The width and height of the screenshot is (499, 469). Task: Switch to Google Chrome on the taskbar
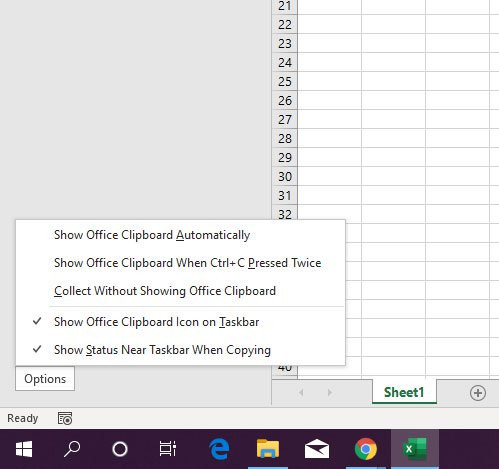[366, 449]
